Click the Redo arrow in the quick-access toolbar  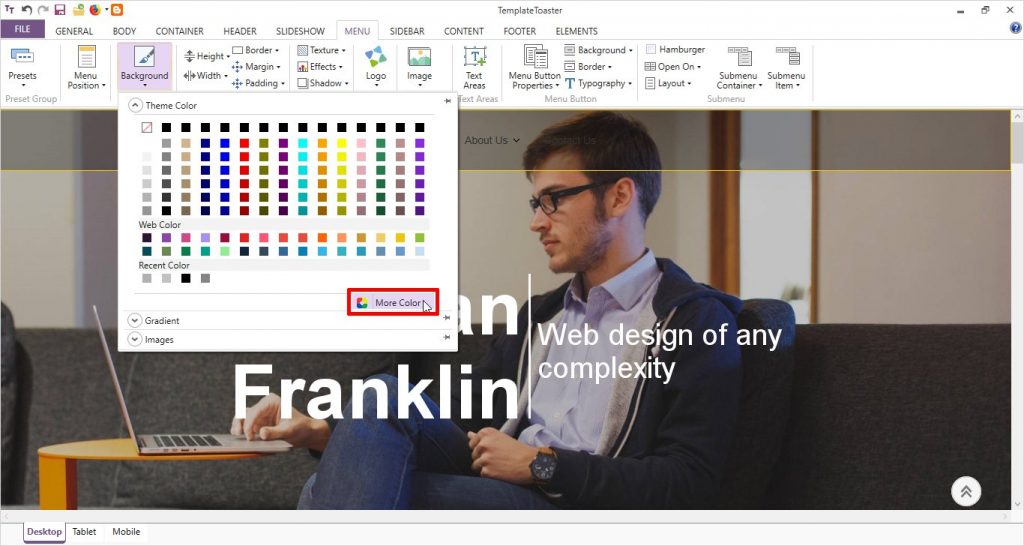(x=43, y=10)
